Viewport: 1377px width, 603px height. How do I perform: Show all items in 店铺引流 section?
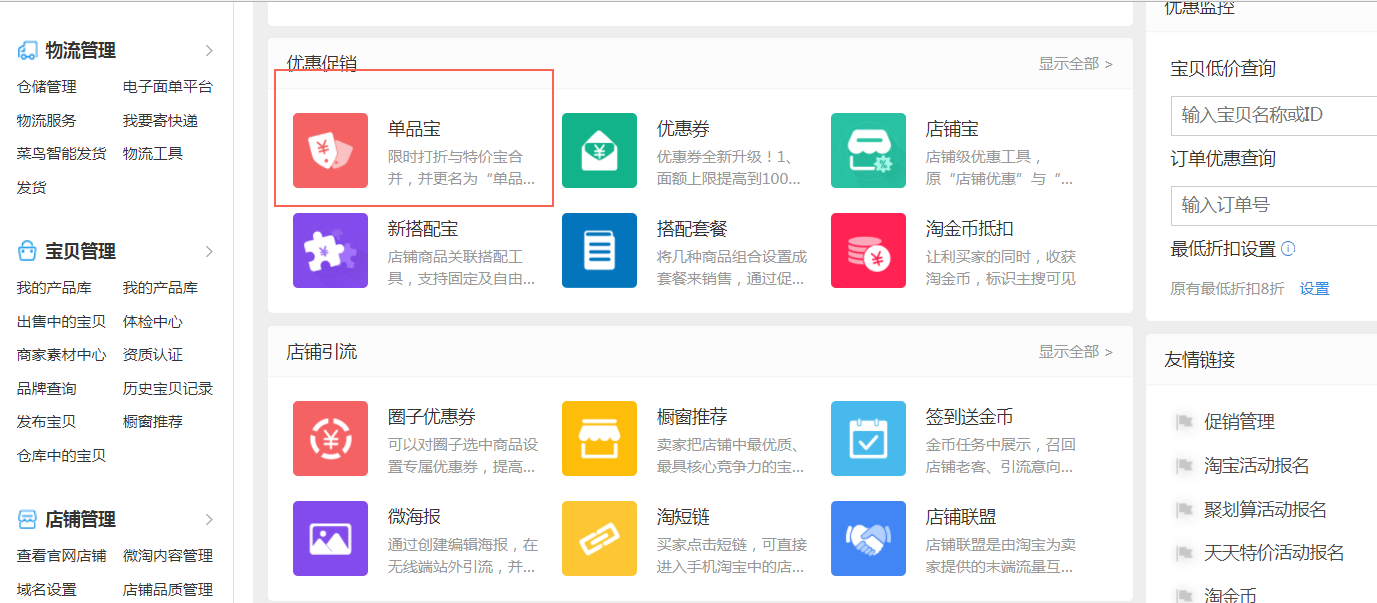1075,352
